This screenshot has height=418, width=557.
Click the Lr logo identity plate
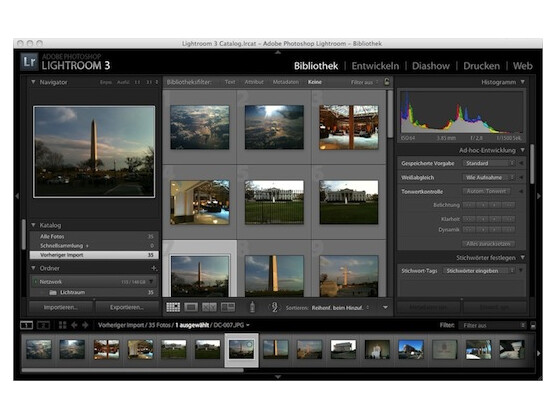click(29, 62)
